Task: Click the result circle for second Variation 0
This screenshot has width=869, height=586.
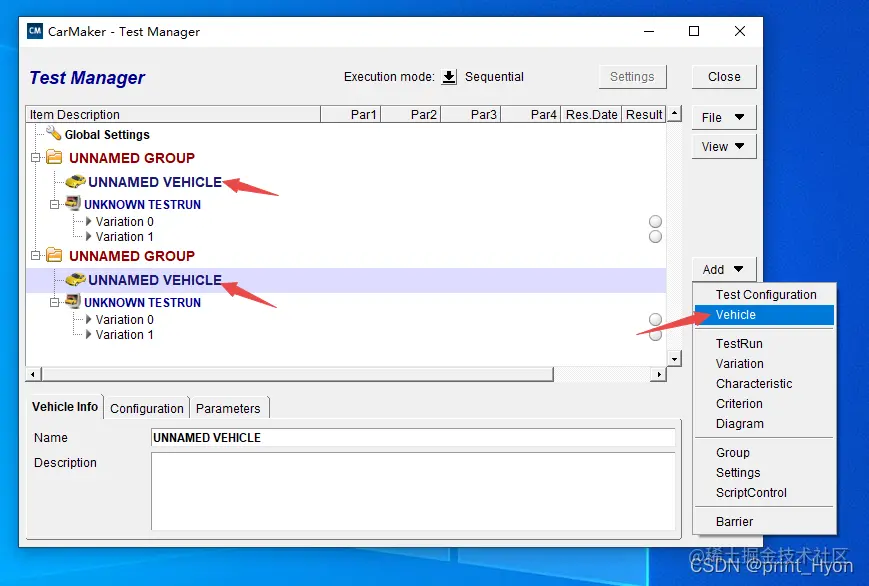Action: [x=655, y=319]
